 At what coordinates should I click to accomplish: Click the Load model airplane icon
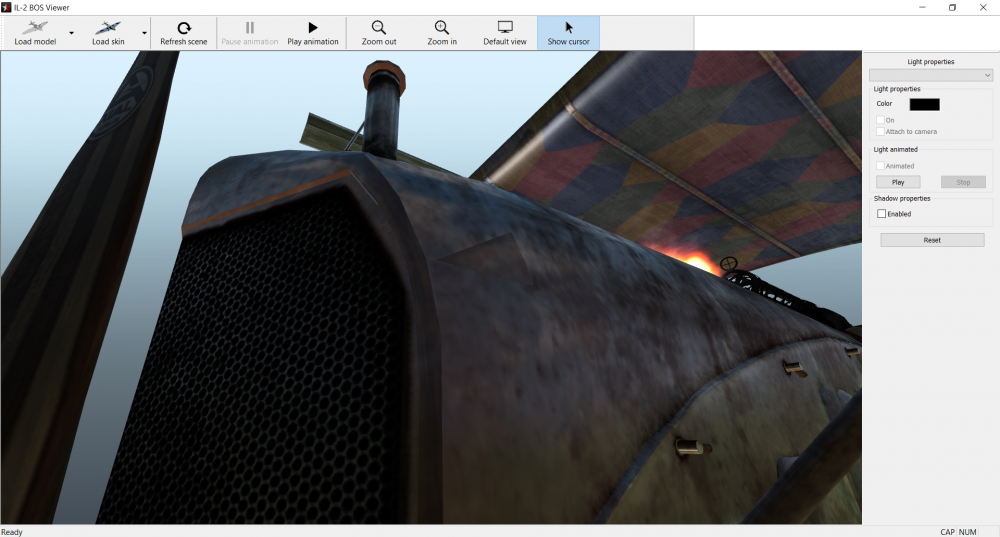point(35,28)
